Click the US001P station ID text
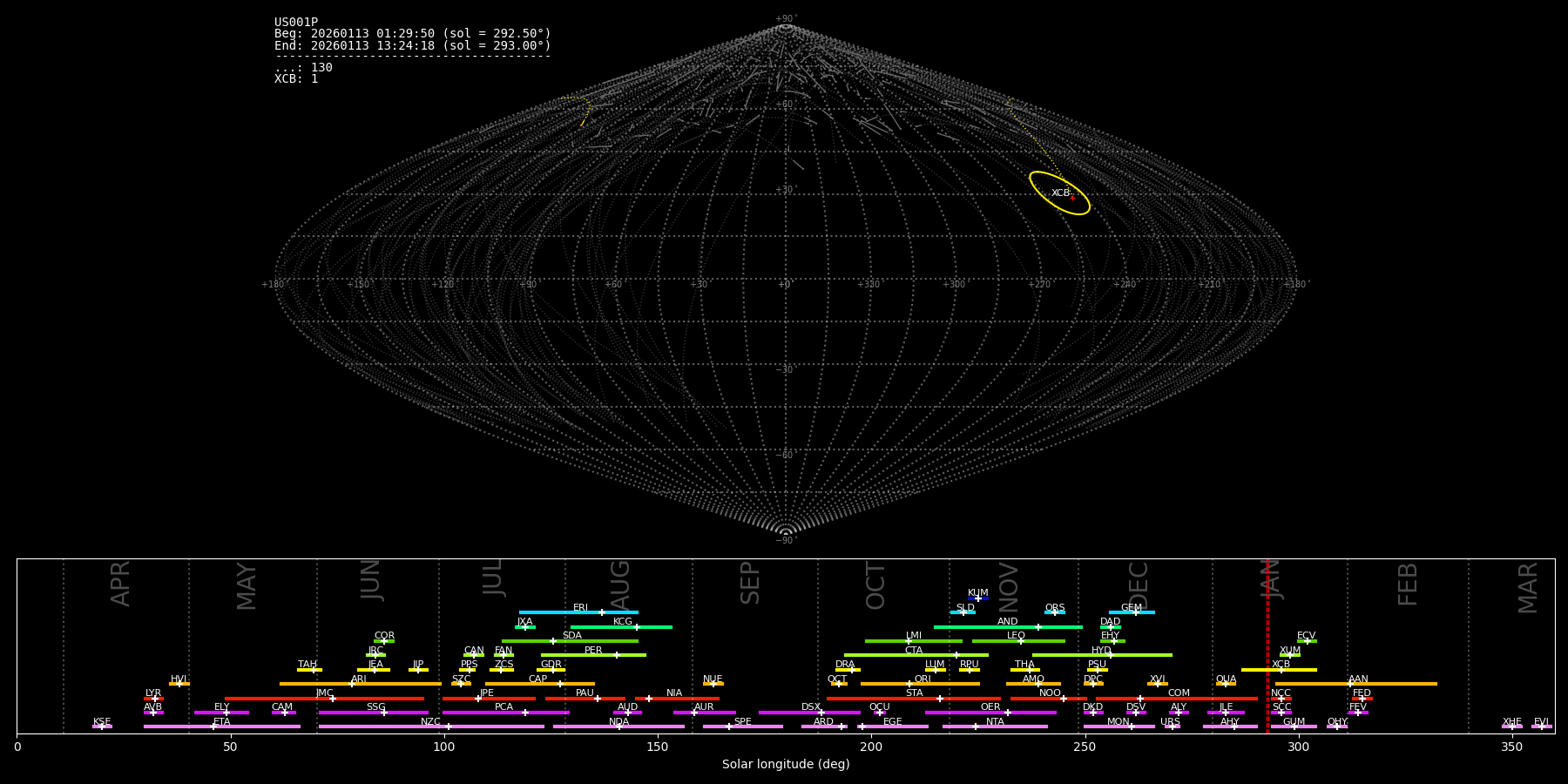The width and height of the screenshot is (1568, 784). (x=296, y=23)
